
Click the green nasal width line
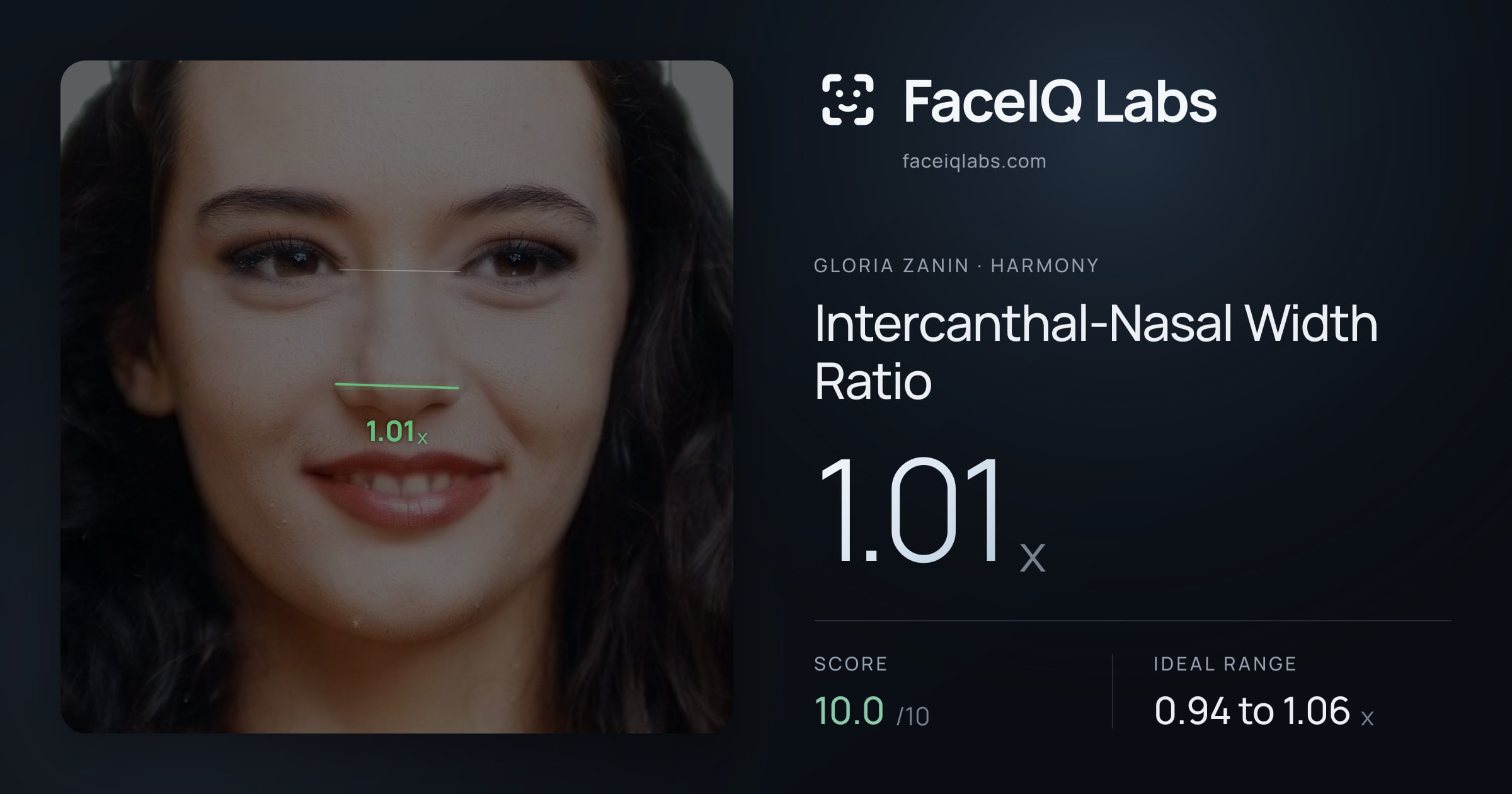397,386
